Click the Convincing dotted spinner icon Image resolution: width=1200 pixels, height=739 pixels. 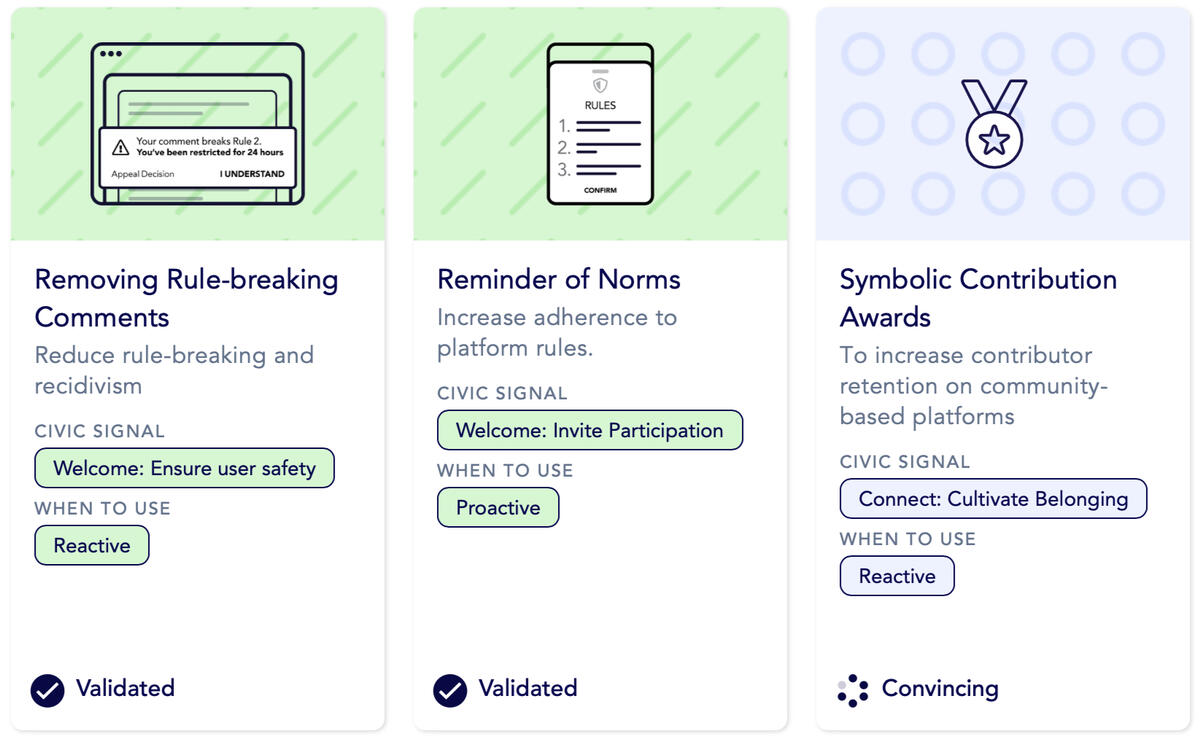click(853, 690)
